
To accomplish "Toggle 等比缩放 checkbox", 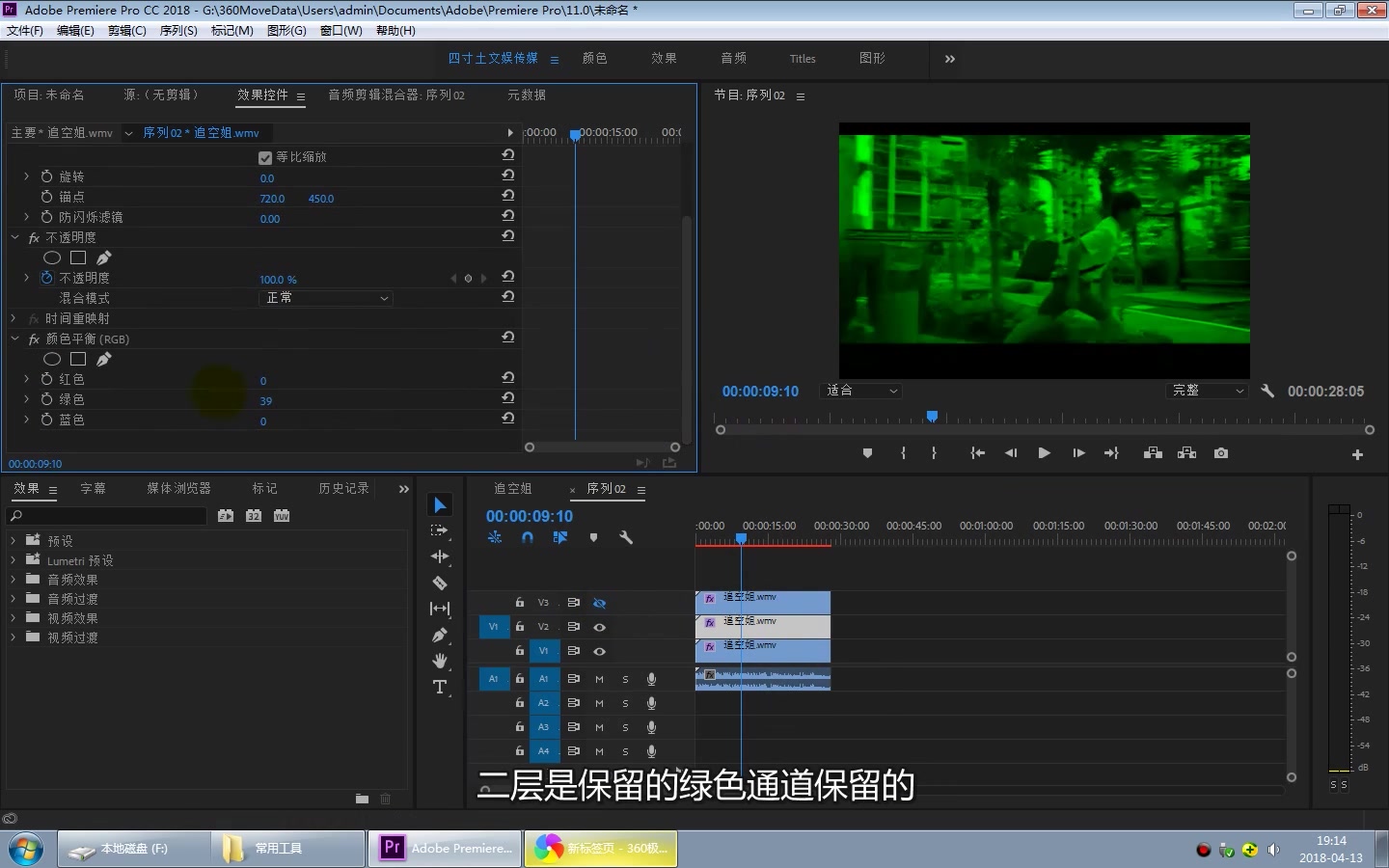I will tap(265, 157).
